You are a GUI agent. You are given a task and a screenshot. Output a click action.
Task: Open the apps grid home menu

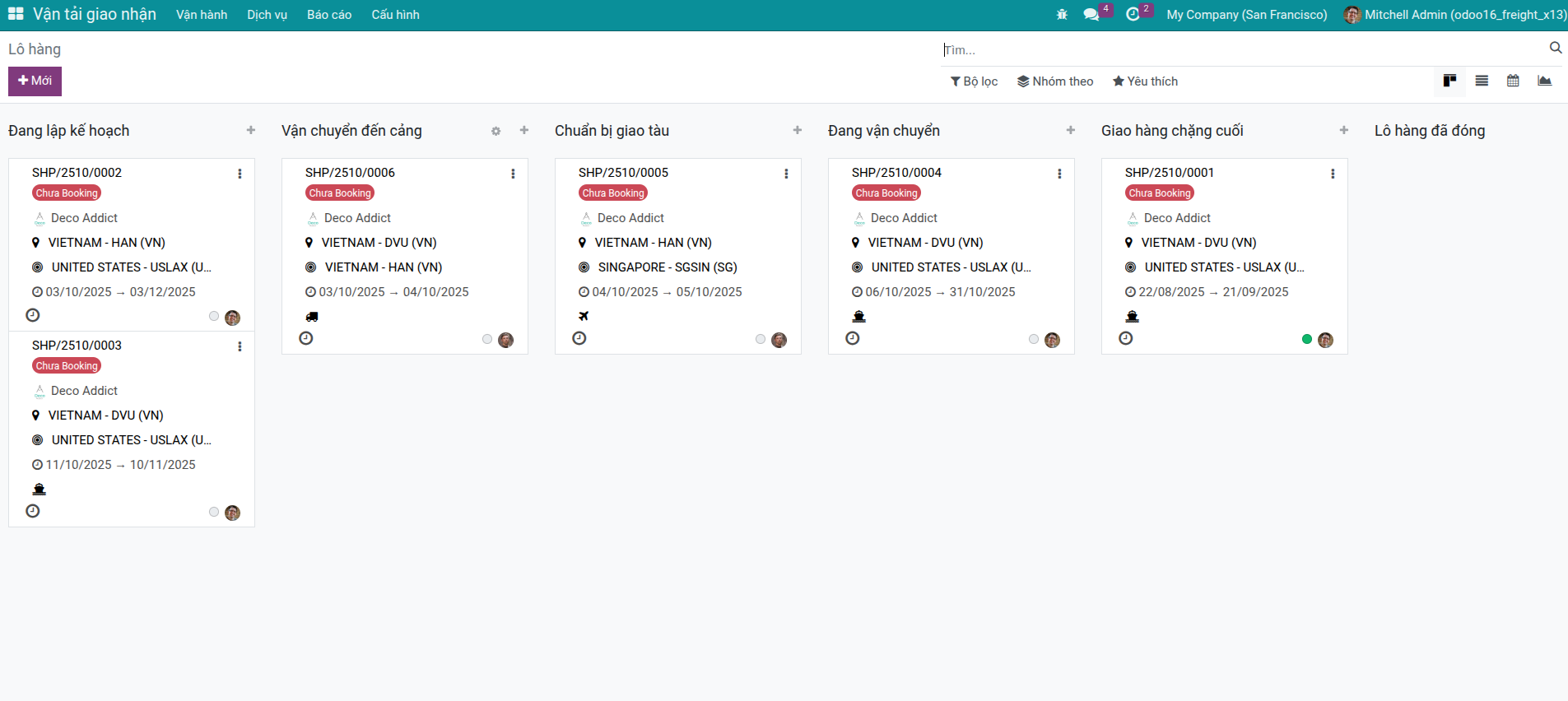16,14
